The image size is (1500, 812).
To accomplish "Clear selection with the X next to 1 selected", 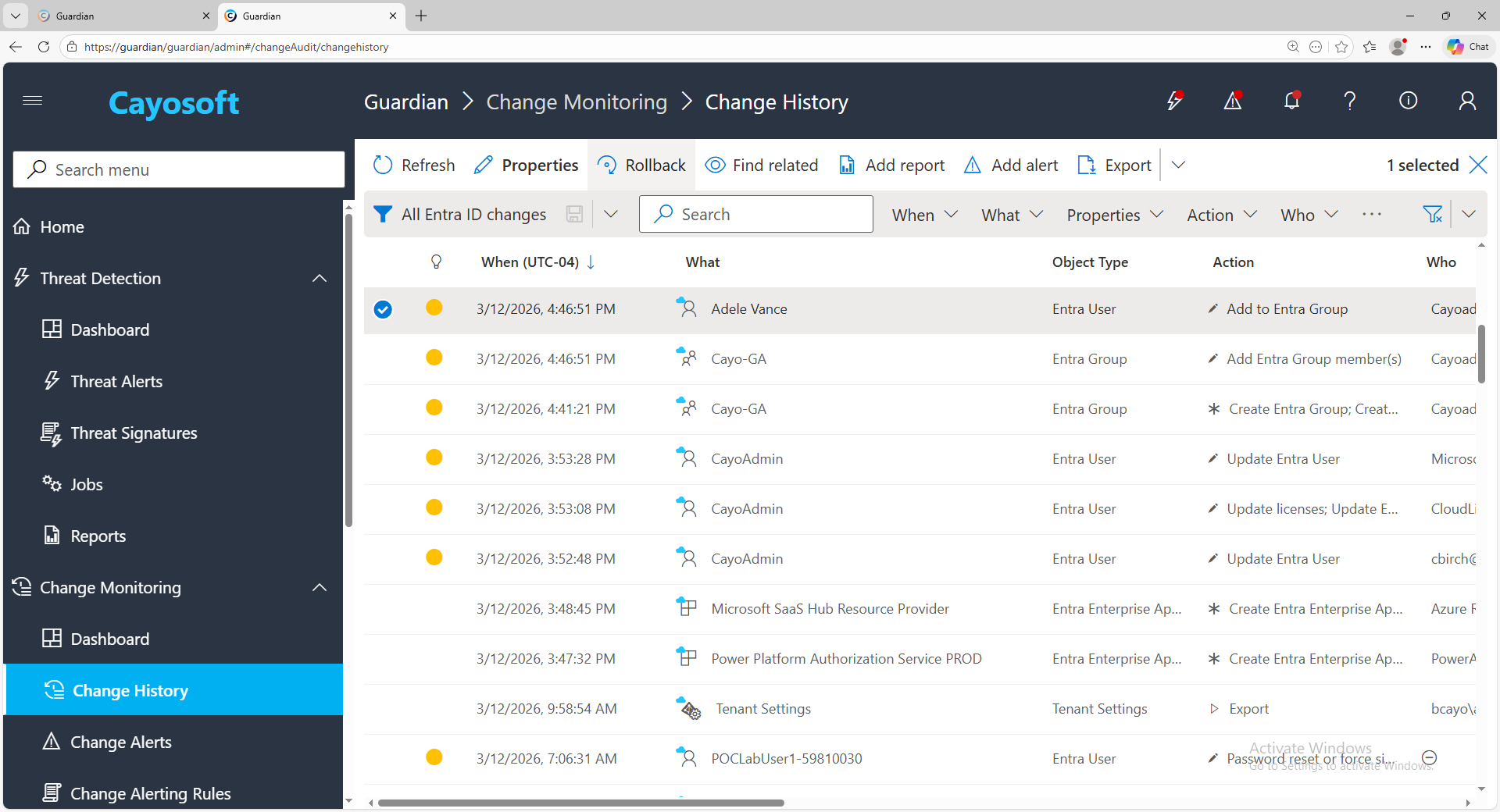I will tap(1478, 165).
